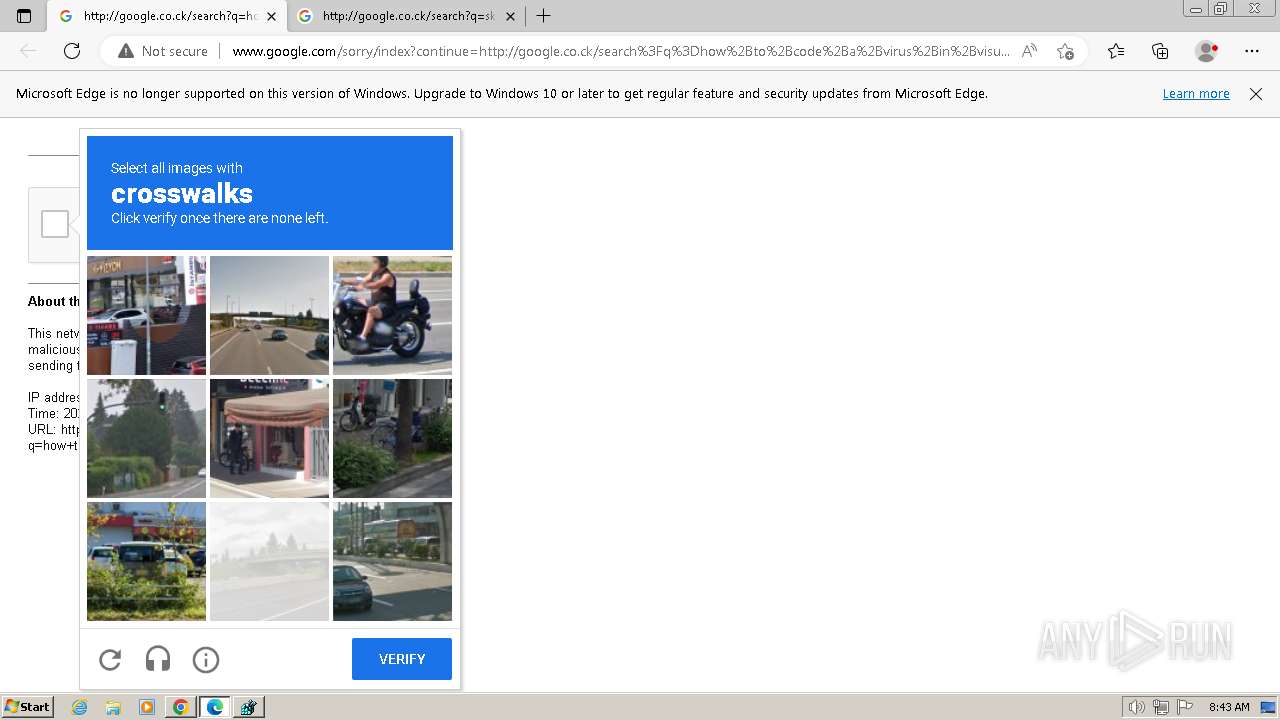Open the network tray icon
Screen dimensions: 1280x720
click(1161, 707)
